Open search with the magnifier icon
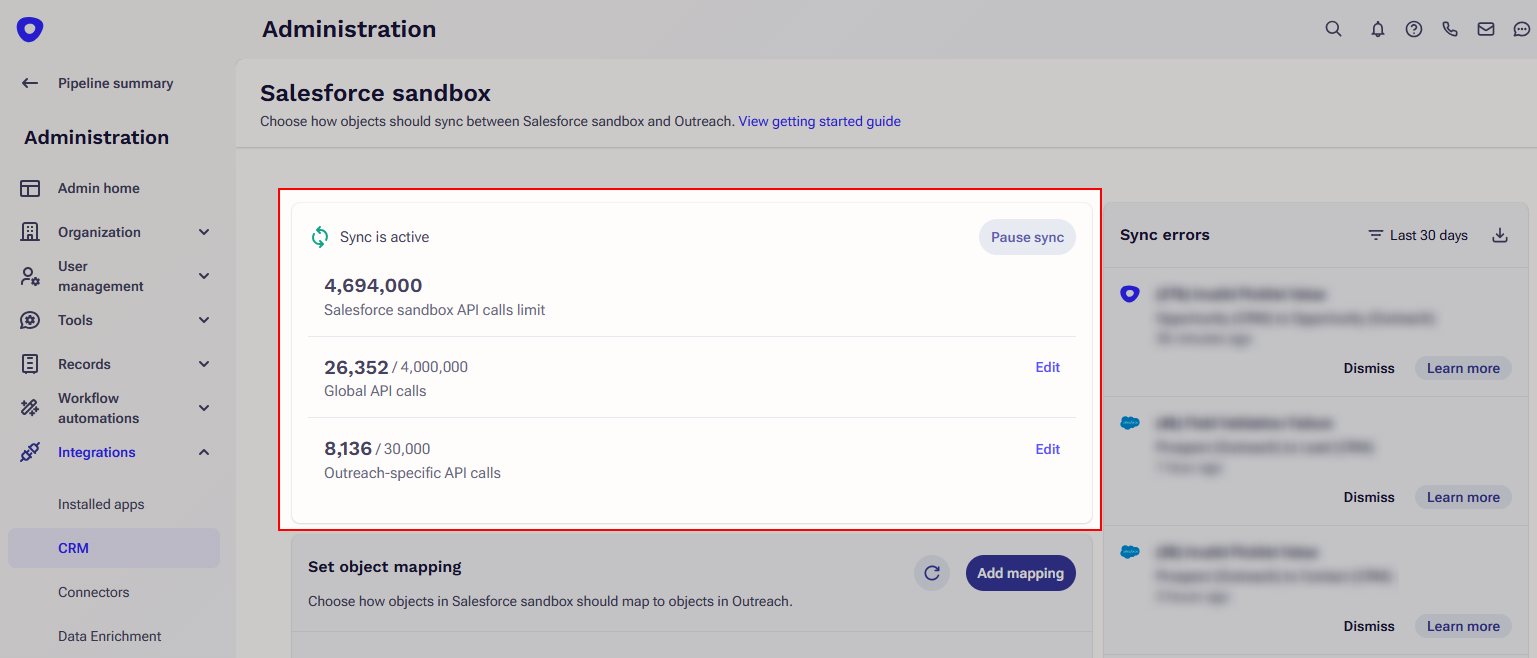This screenshot has width=1537, height=658. (1333, 29)
